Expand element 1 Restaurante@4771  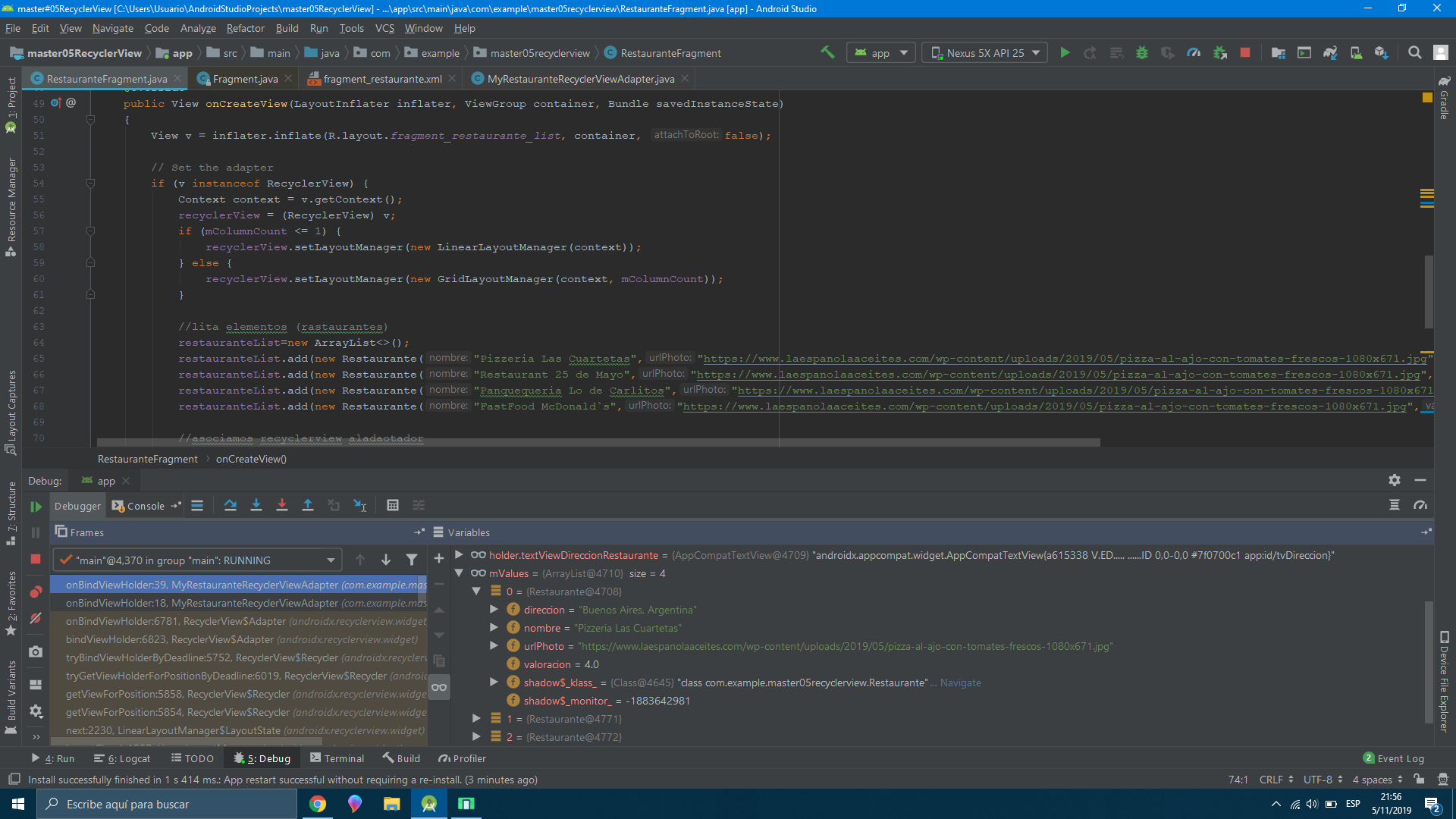476,718
